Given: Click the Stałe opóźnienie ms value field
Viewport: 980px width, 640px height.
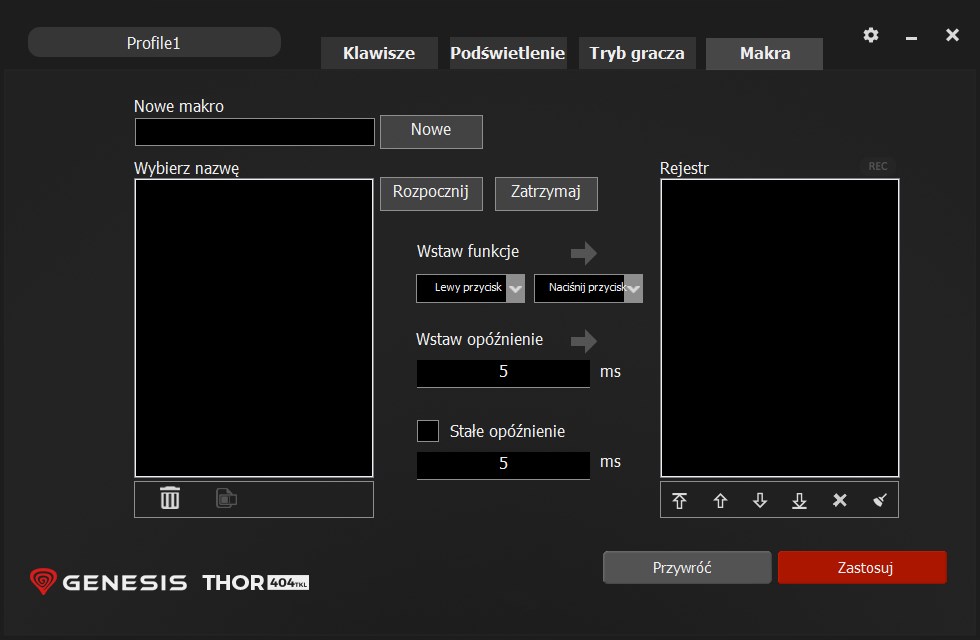Looking at the screenshot, I should pos(503,465).
